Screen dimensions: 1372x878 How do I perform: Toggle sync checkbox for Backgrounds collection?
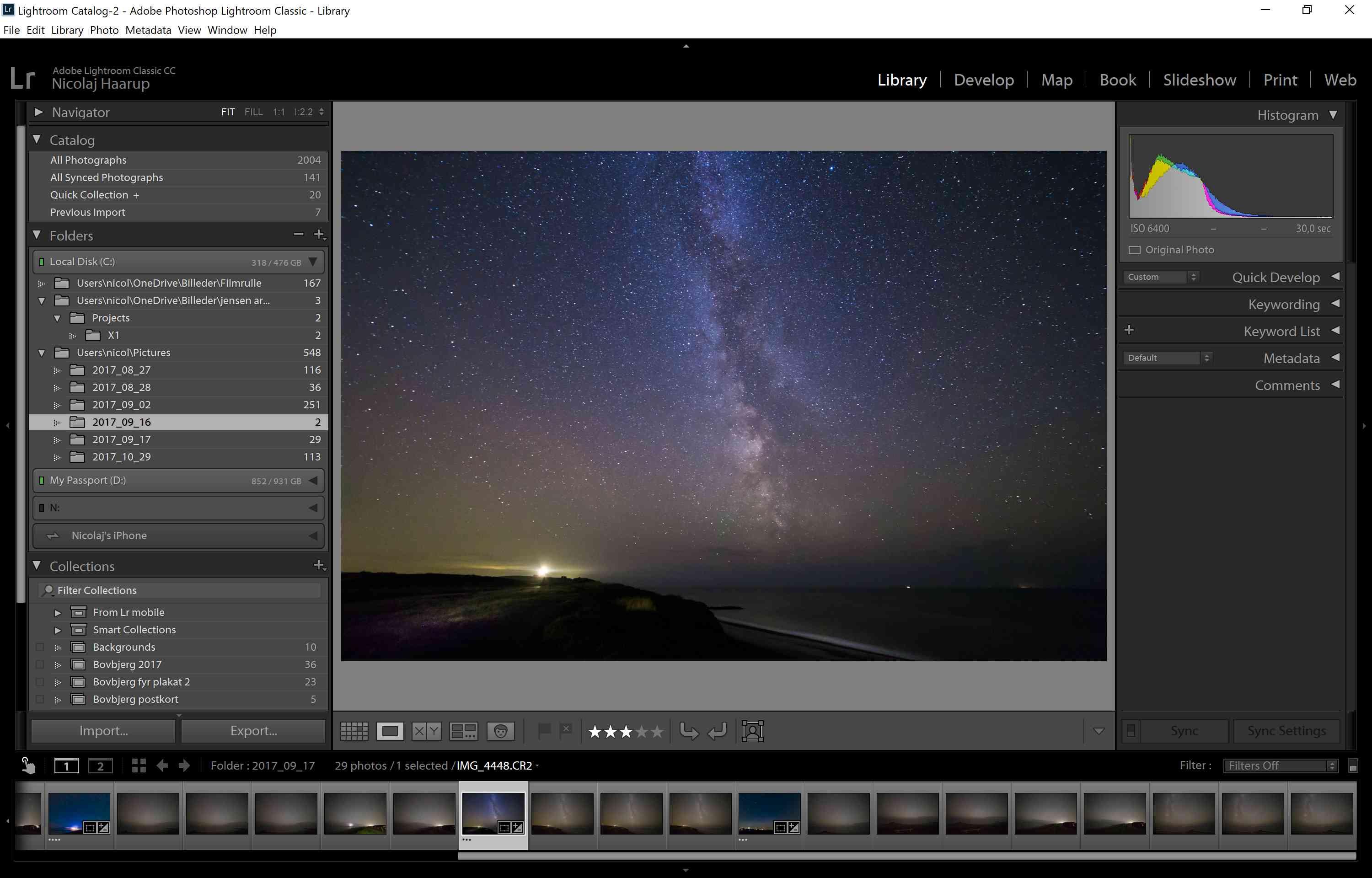point(39,647)
